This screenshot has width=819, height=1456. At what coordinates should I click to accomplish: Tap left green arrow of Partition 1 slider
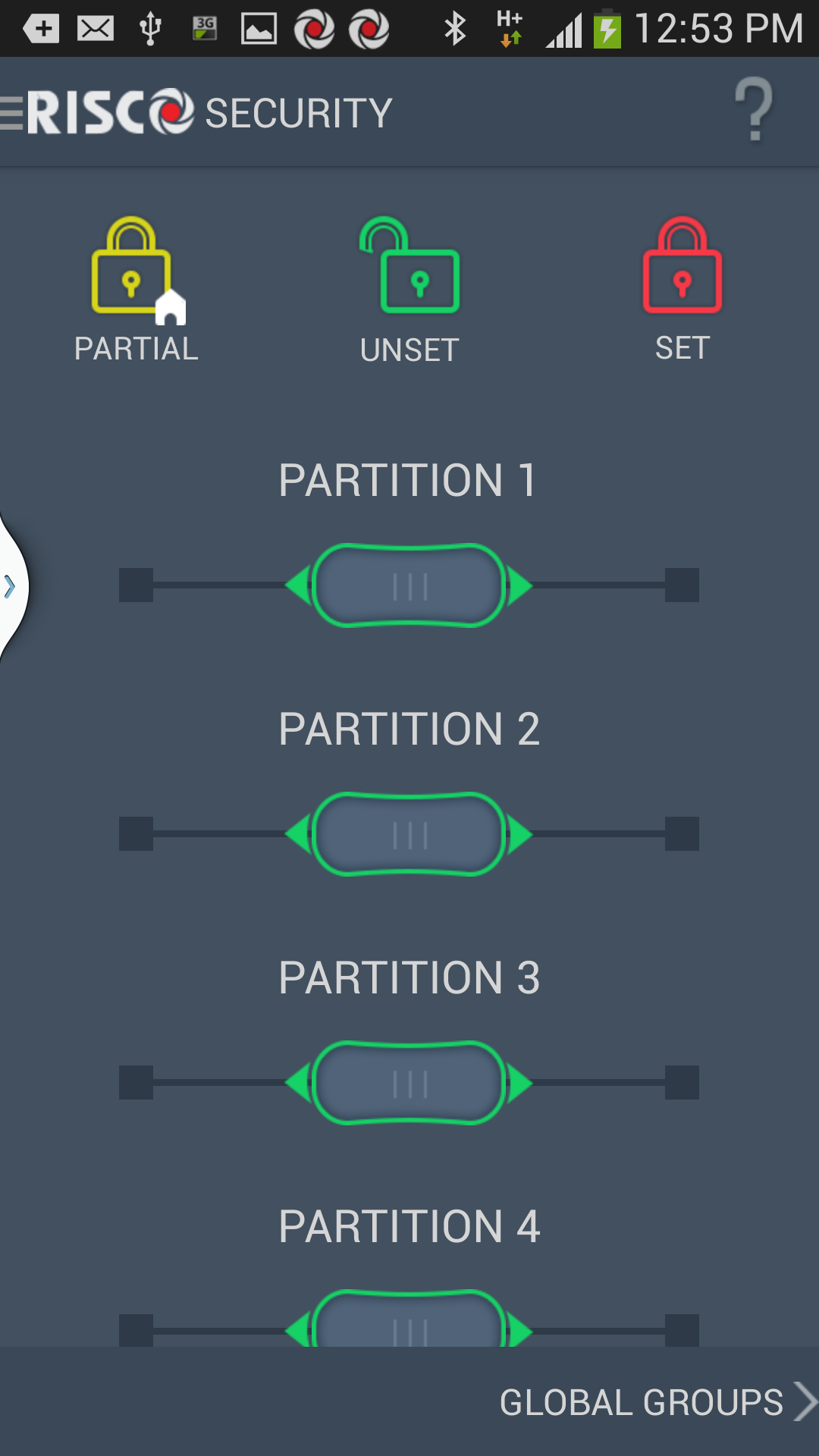(x=297, y=585)
